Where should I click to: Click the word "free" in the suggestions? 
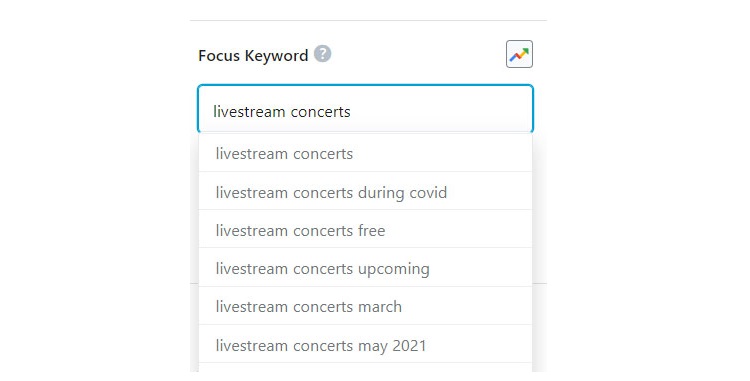[x=372, y=230]
